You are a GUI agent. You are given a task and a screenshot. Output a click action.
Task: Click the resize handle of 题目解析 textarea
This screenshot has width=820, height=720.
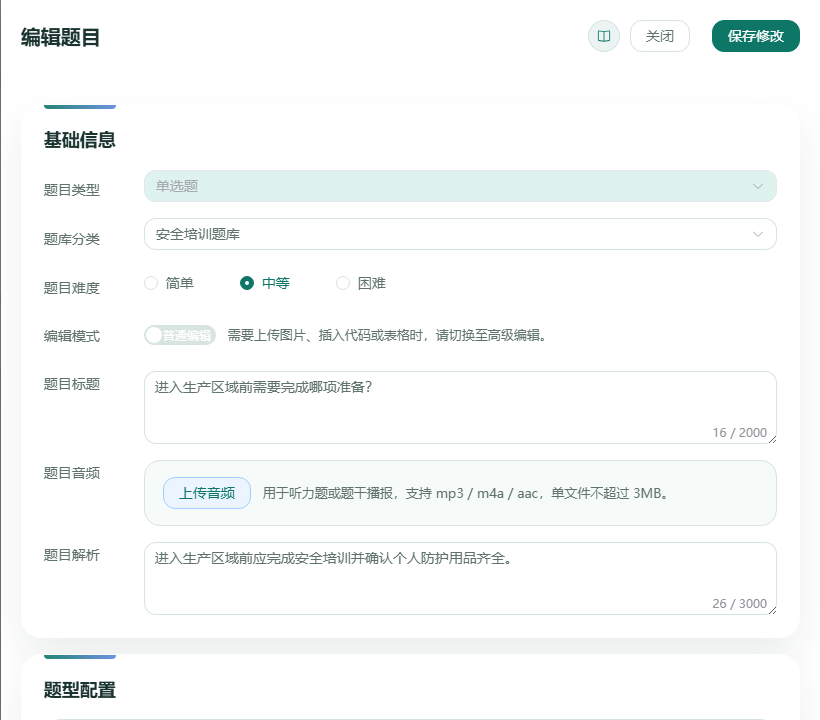point(772,610)
